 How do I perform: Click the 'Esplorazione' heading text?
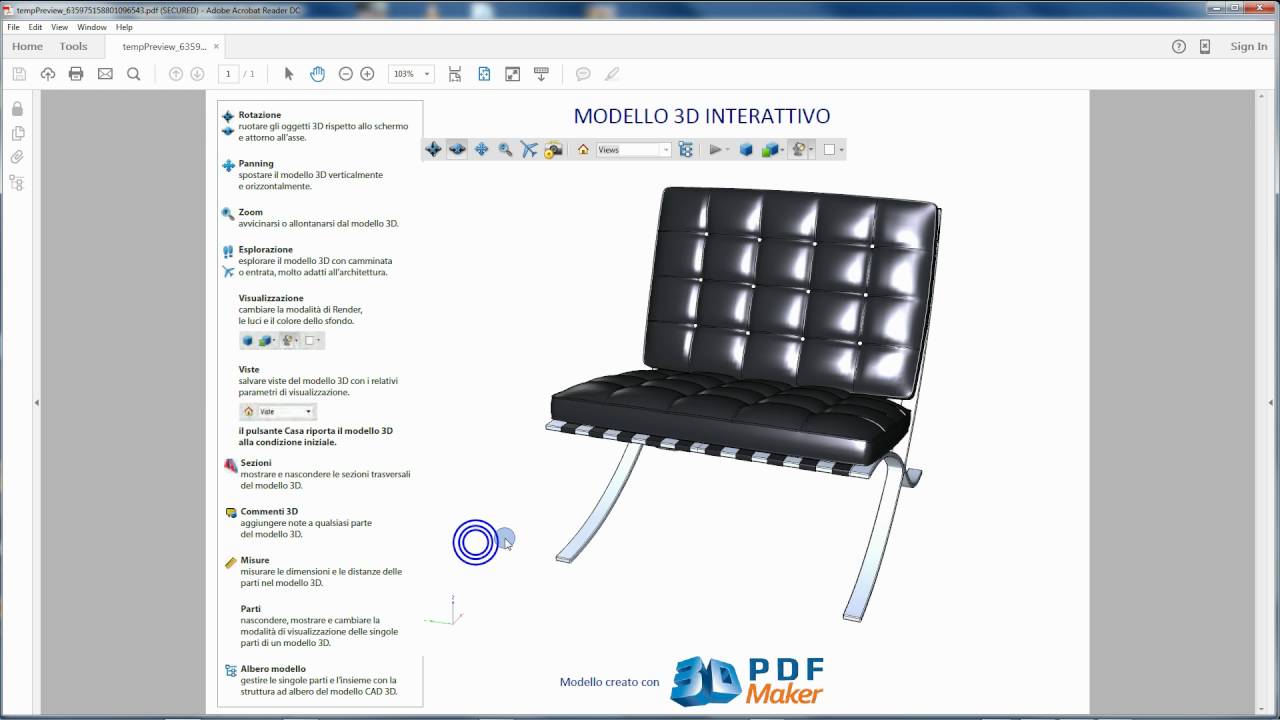pyautogui.click(x=266, y=249)
